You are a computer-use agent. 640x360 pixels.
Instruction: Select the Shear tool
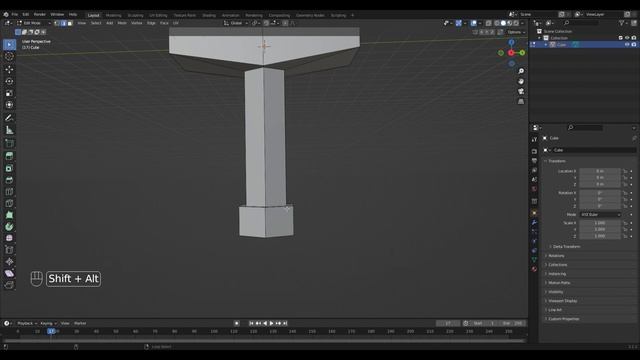9,273
